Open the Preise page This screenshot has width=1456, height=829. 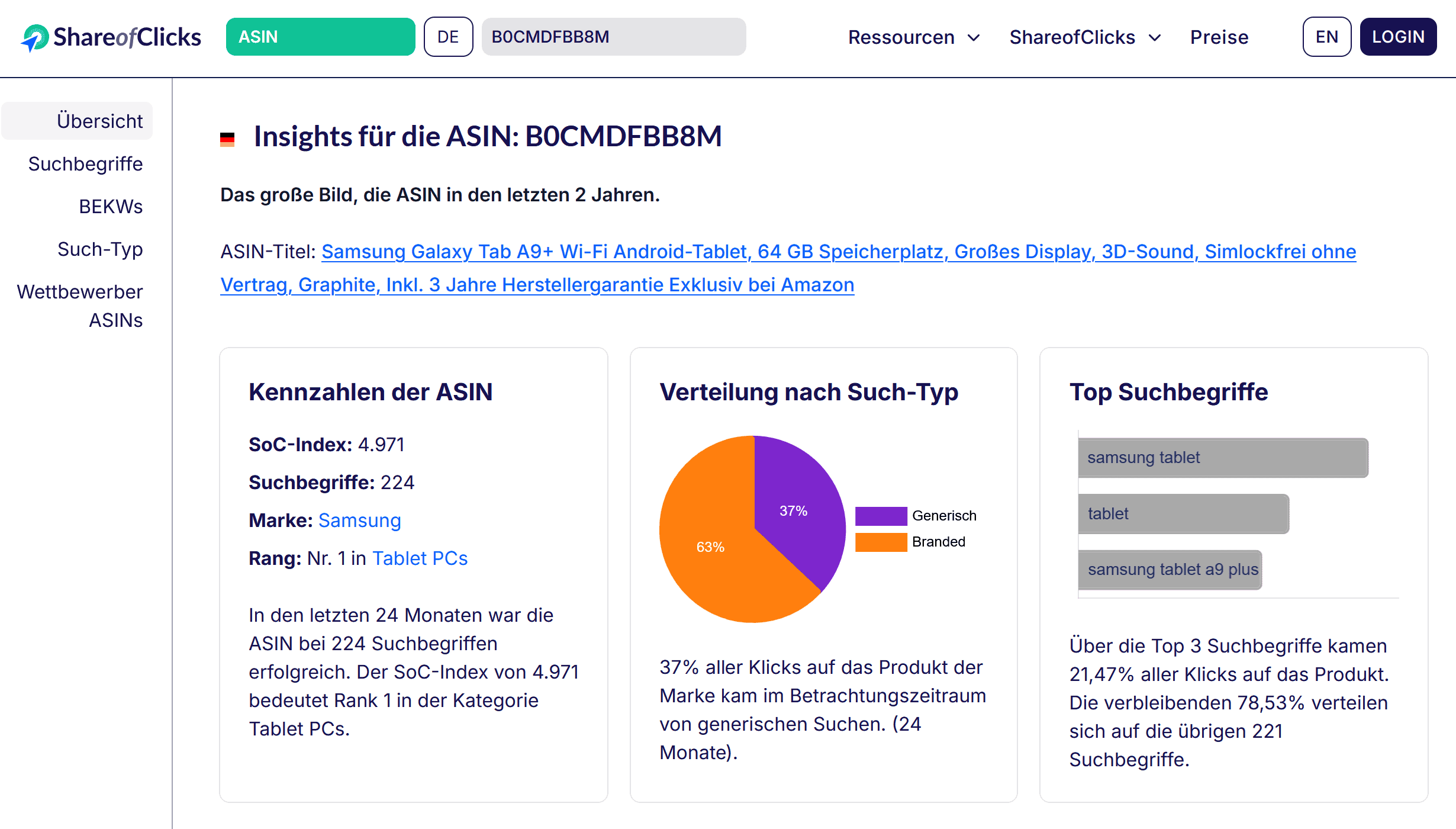(1219, 37)
